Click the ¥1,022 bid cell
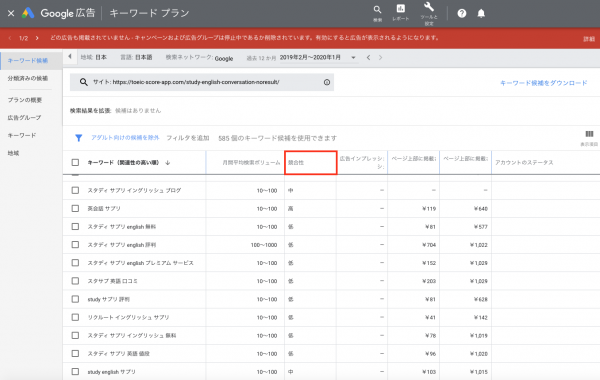The height and width of the screenshot is (380, 600). [478, 245]
